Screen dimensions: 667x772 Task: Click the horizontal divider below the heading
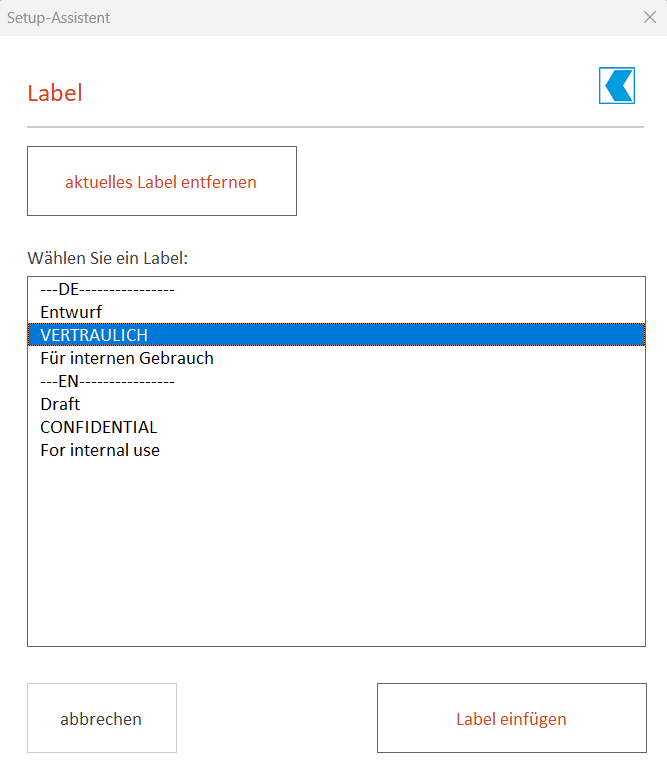click(x=335, y=127)
